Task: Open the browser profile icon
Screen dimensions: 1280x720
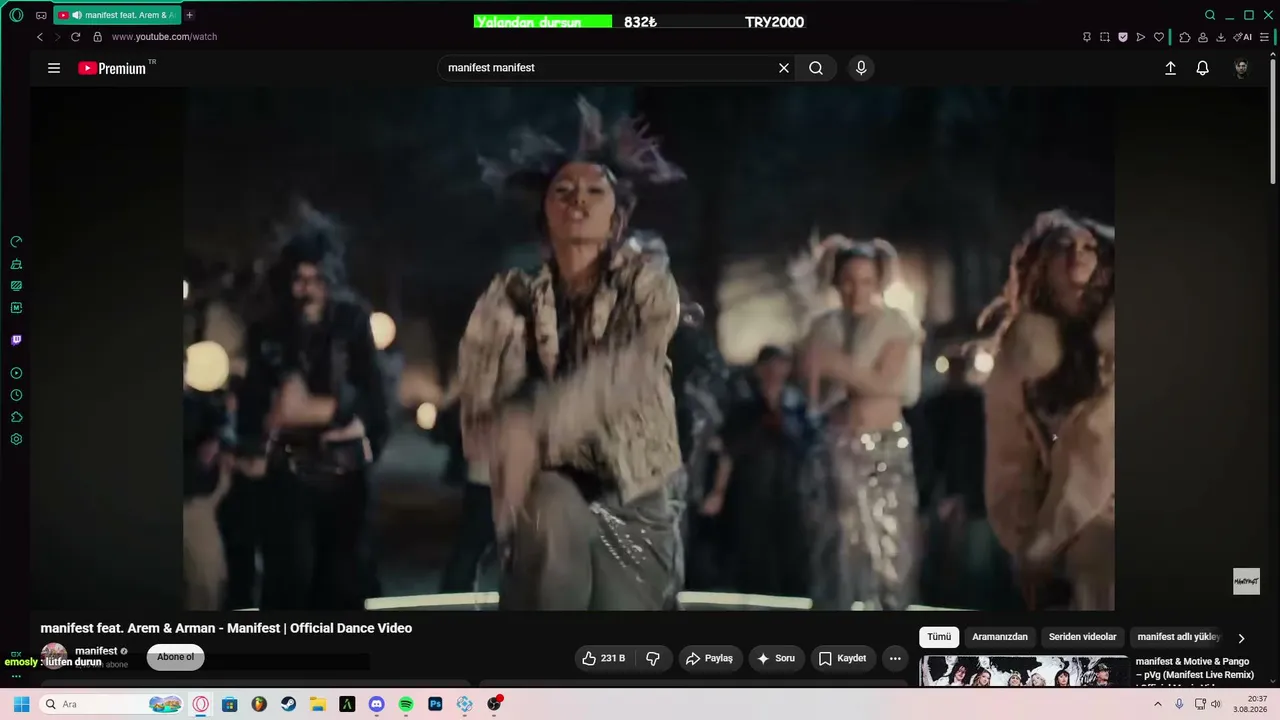Action: pos(1203,37)
